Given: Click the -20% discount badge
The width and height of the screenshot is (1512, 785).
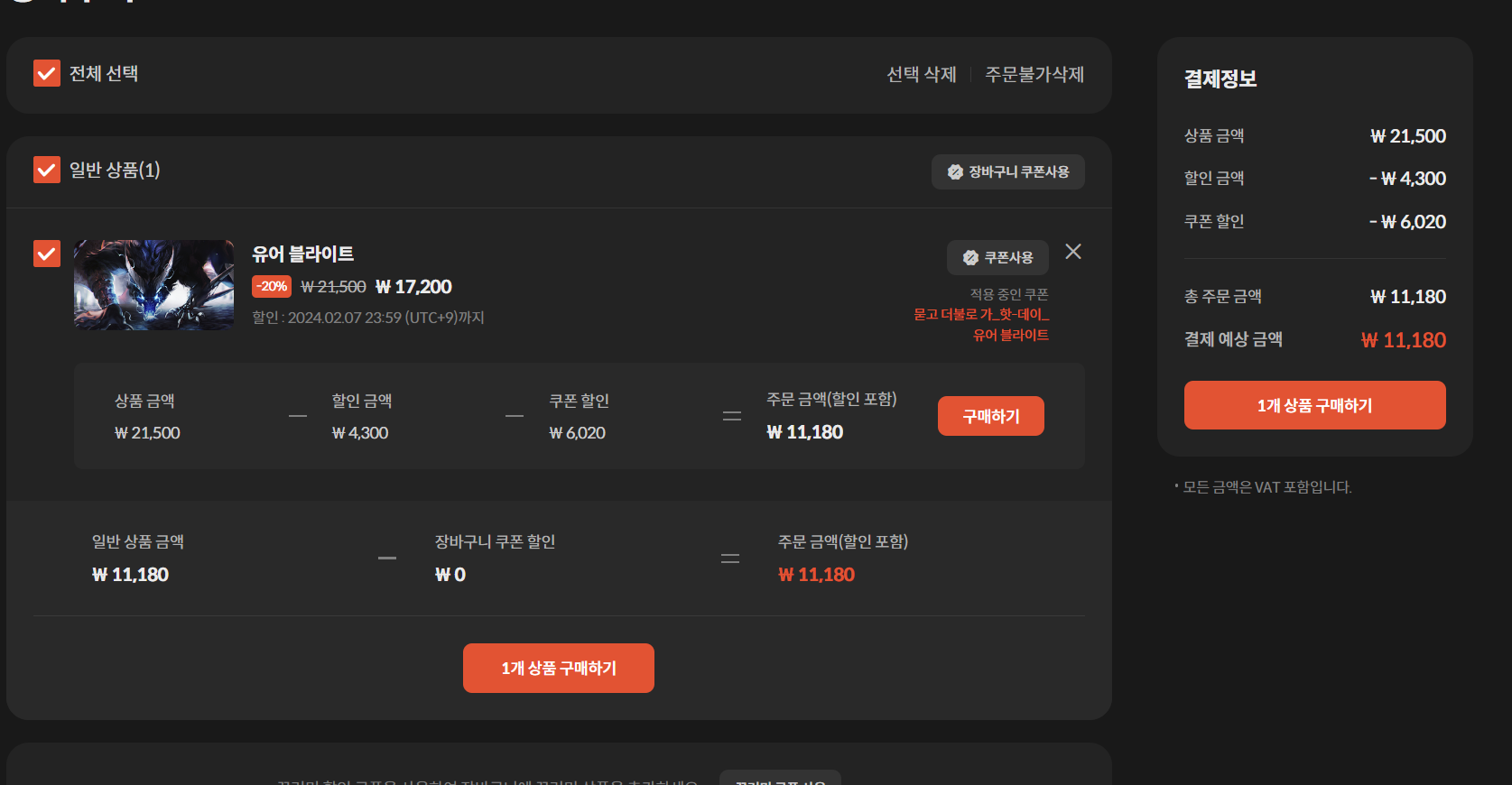Looking at the screenshot, I should [x=271, y=287].
